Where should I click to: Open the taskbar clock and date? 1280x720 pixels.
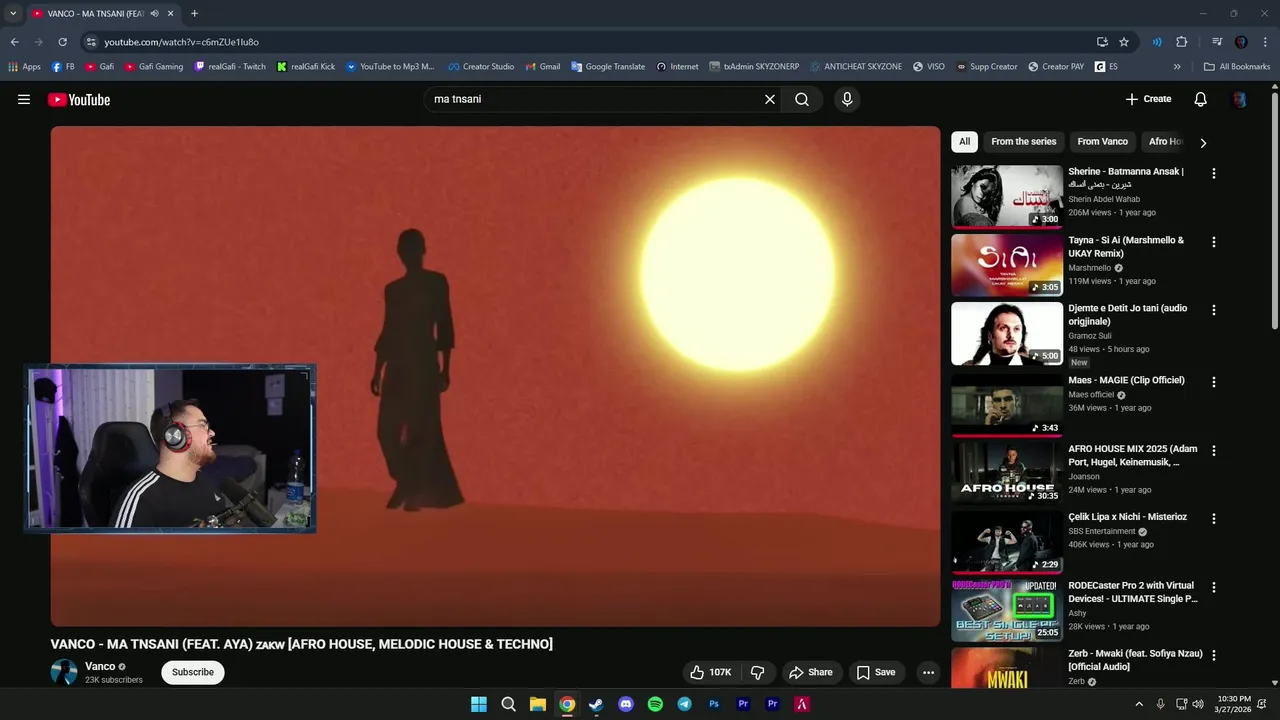1234,704
